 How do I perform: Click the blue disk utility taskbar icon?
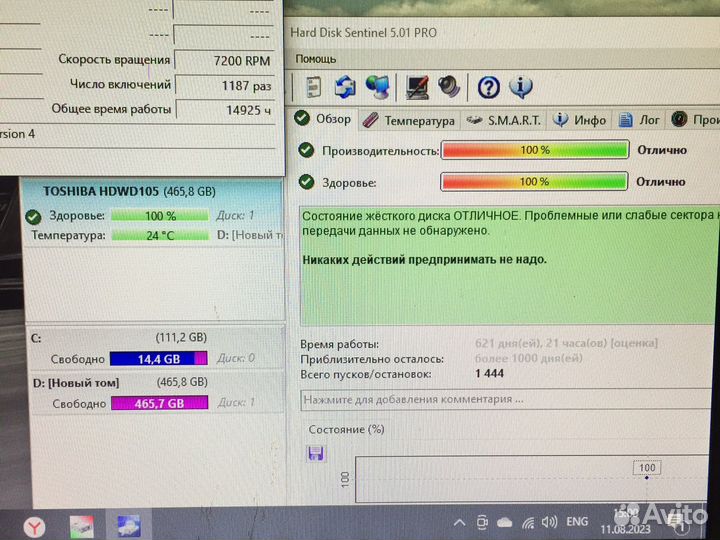click(129, 526)
